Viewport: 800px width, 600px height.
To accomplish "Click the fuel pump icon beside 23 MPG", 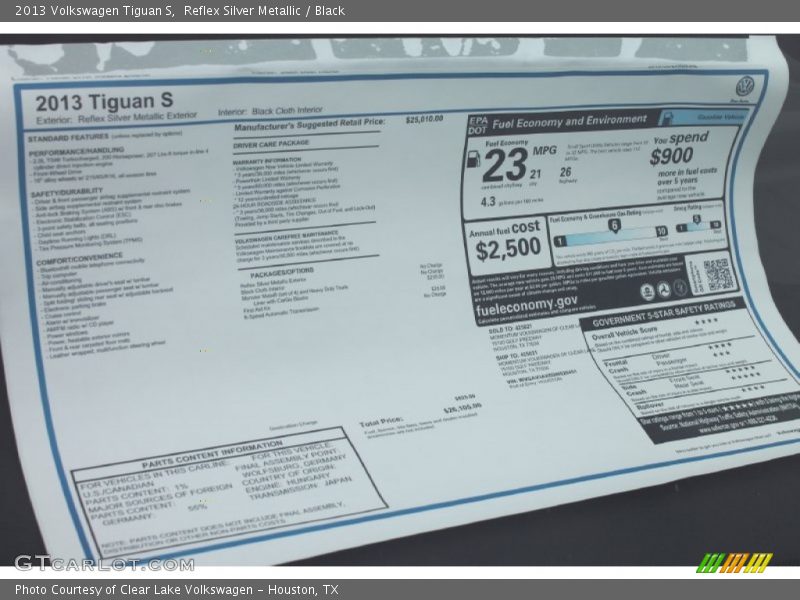I will click(x=474, y=159).
